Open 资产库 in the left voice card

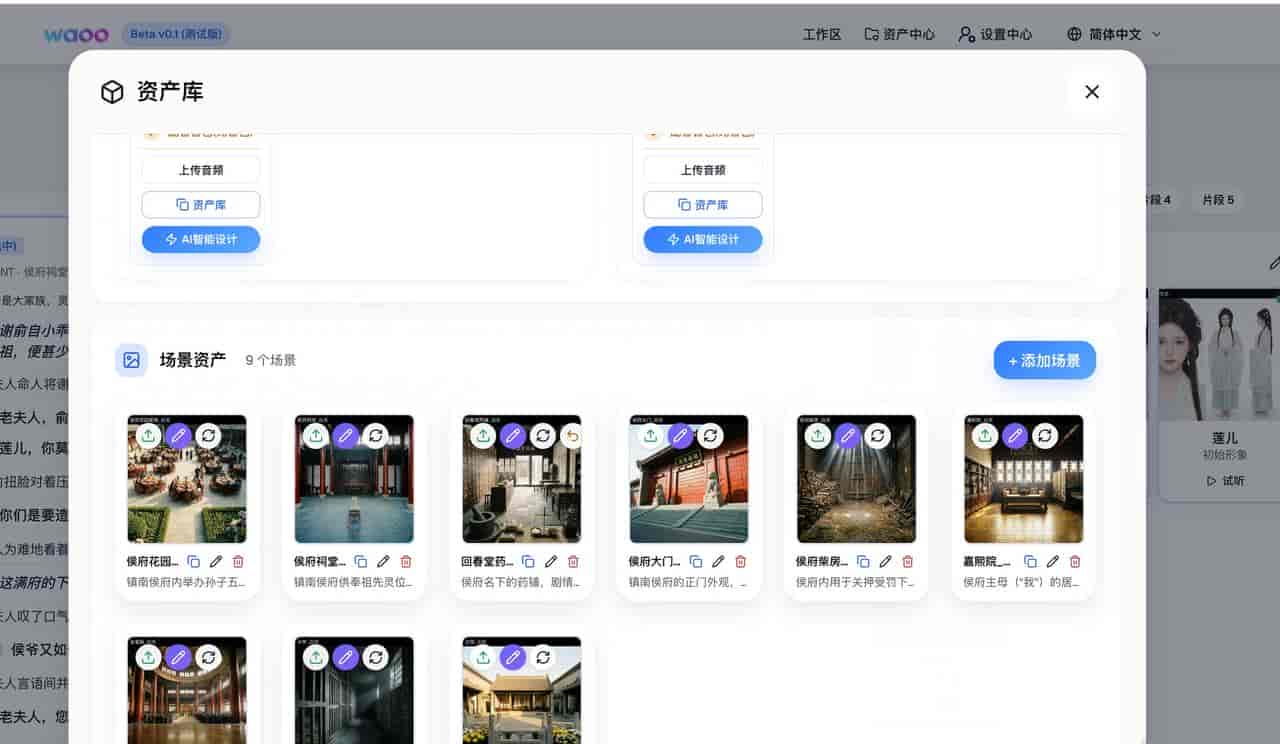(x=201, y=205)
